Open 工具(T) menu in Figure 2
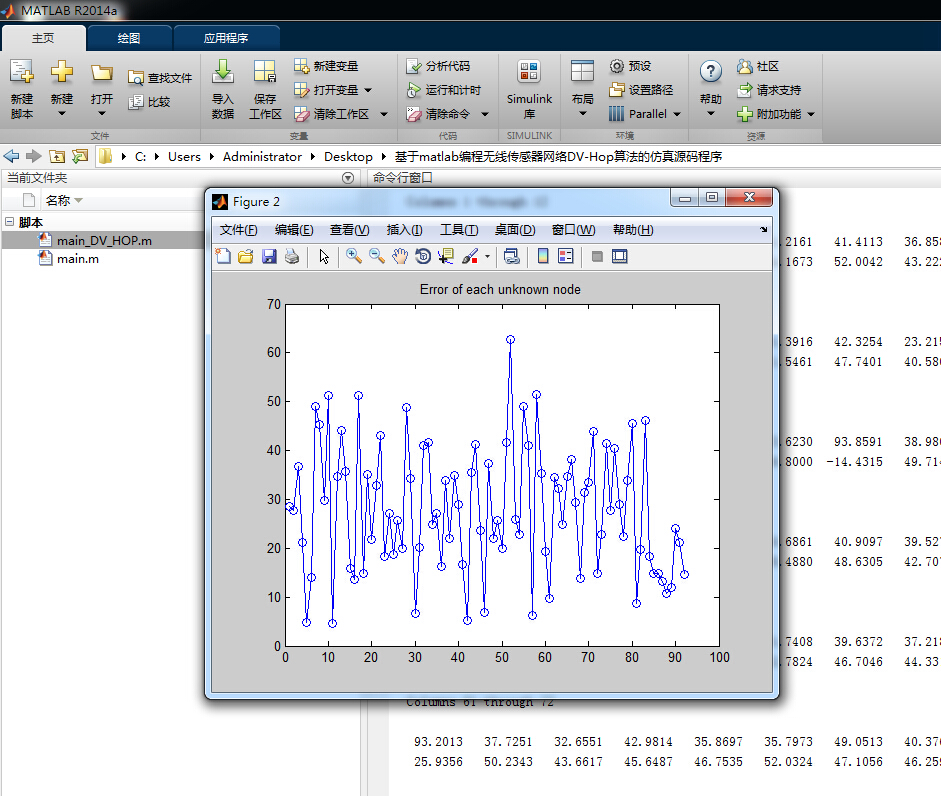This screenshot has height=796, width=941. [x=459, y=230]
